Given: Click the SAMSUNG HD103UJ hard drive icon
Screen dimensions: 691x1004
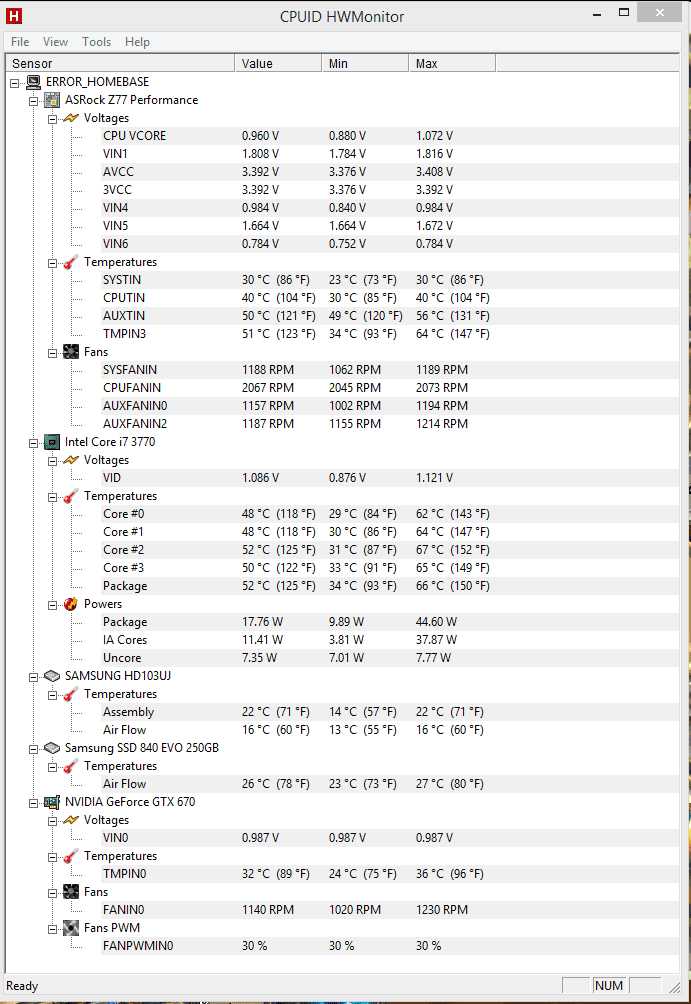Looking at the screenshot, I should tap(52, 676).
